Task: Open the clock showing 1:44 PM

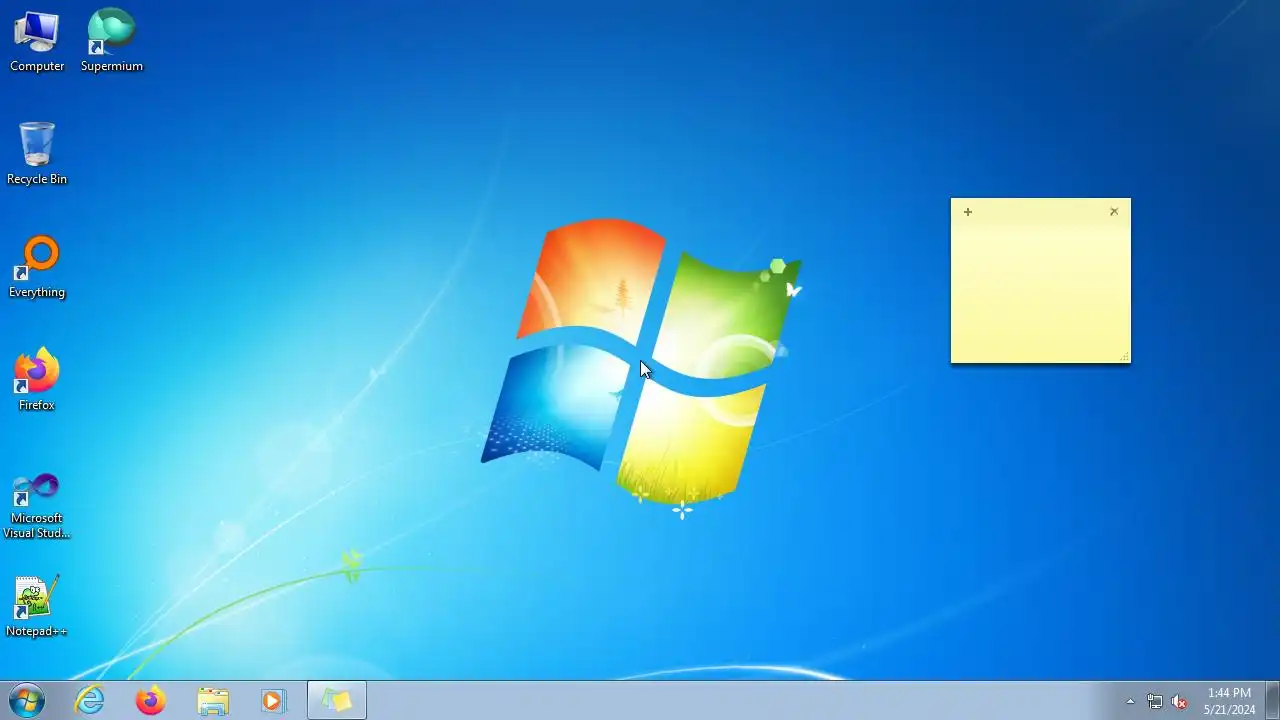Action: click(1229, 701)
